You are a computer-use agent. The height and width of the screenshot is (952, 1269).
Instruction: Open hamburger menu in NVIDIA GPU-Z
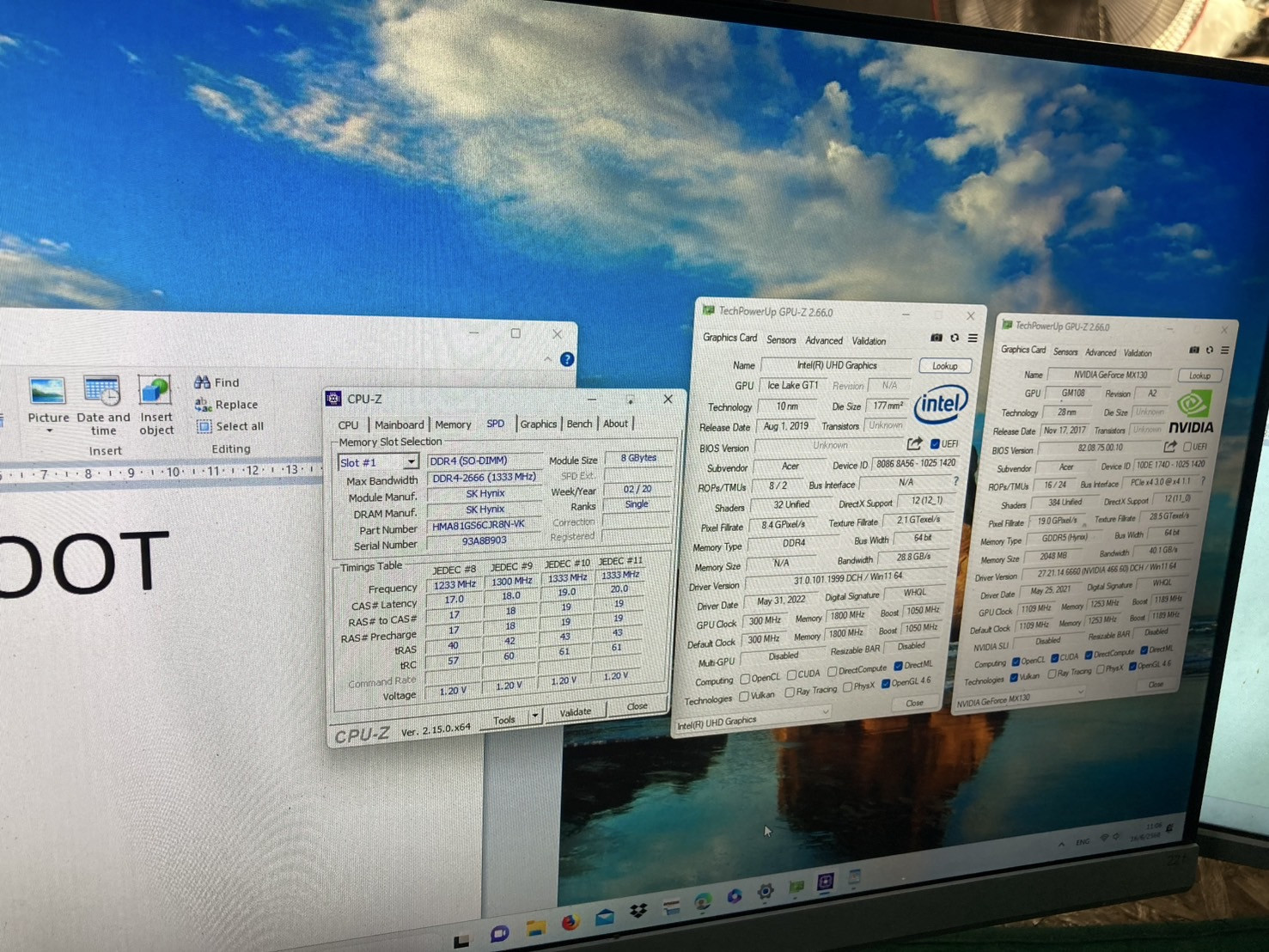[x=1225, y=351]
